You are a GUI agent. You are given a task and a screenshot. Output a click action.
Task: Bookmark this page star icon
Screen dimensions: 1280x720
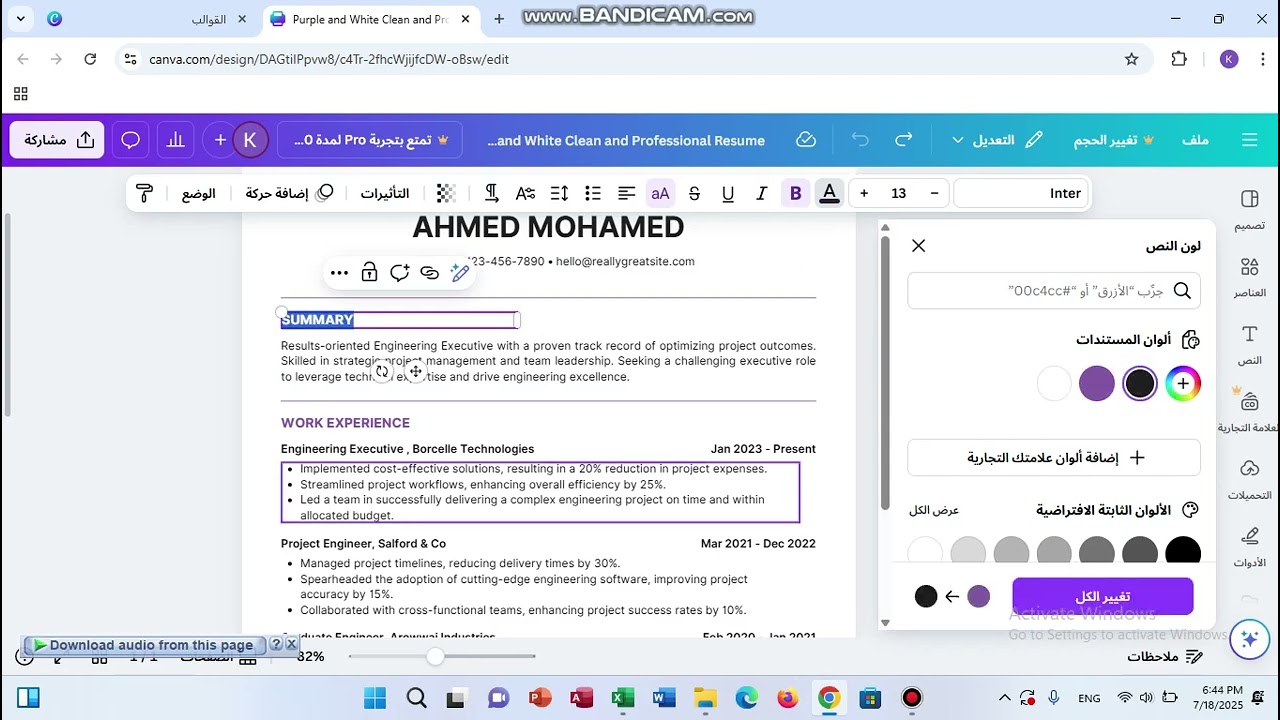[1131, 59]
